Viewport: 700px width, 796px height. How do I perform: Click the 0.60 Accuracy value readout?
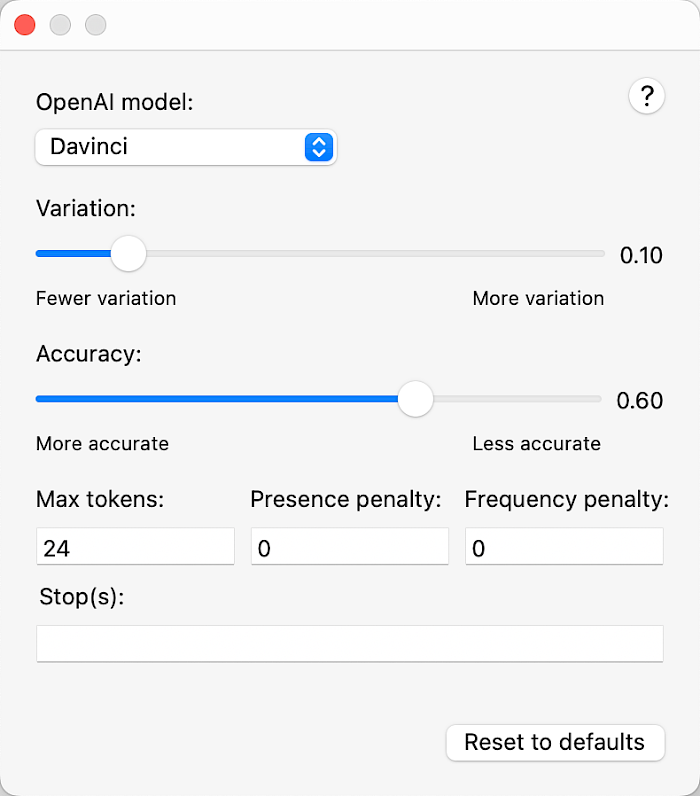point(640,401)
